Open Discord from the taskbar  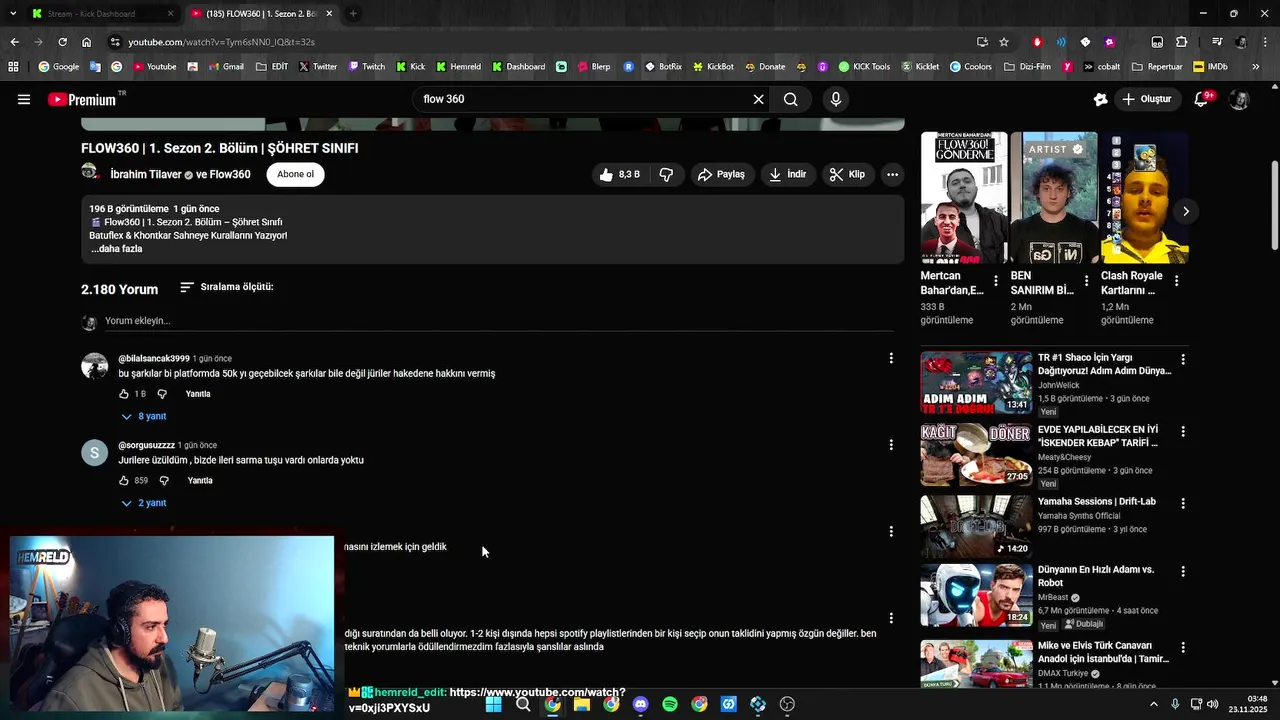[x=641, y=704]
